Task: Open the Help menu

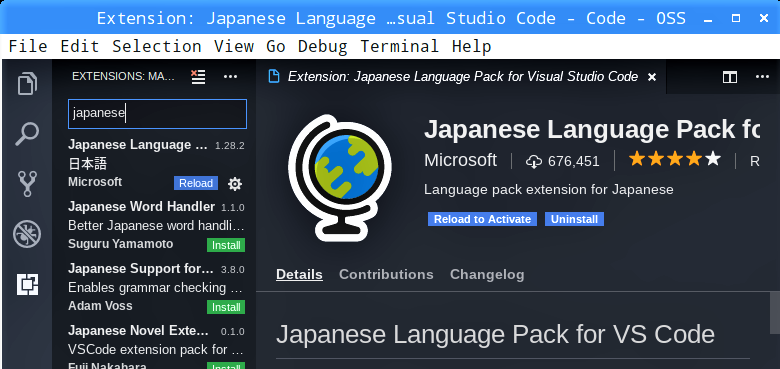Action: click(472, 46)
